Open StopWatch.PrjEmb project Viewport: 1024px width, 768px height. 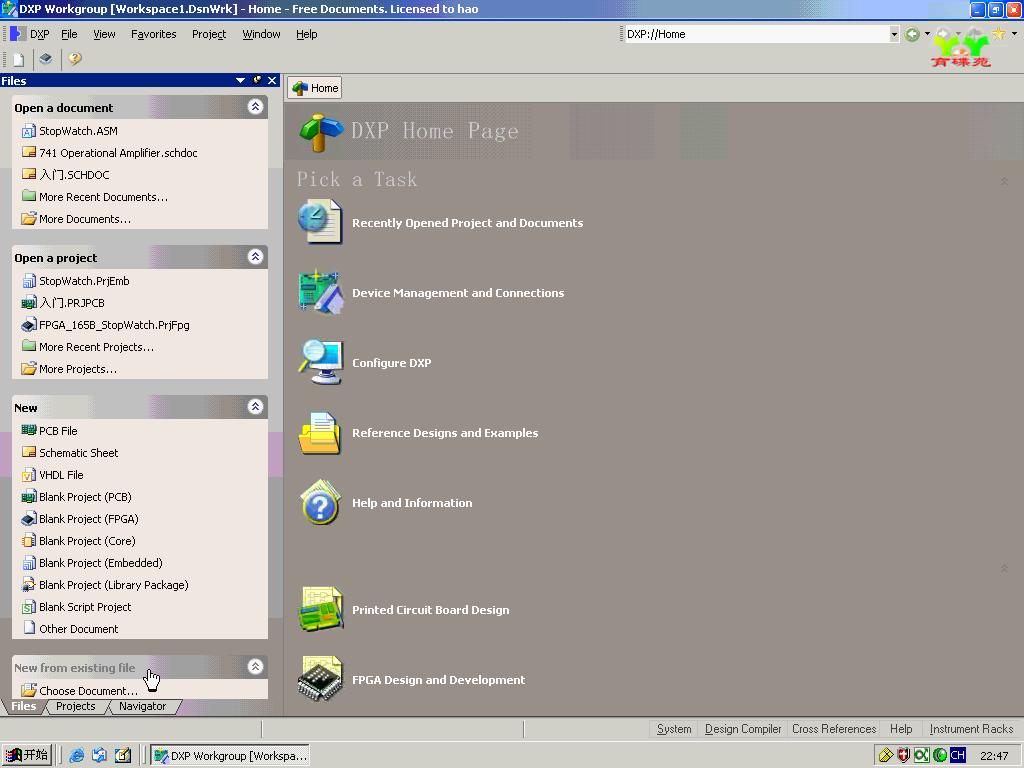84,281
